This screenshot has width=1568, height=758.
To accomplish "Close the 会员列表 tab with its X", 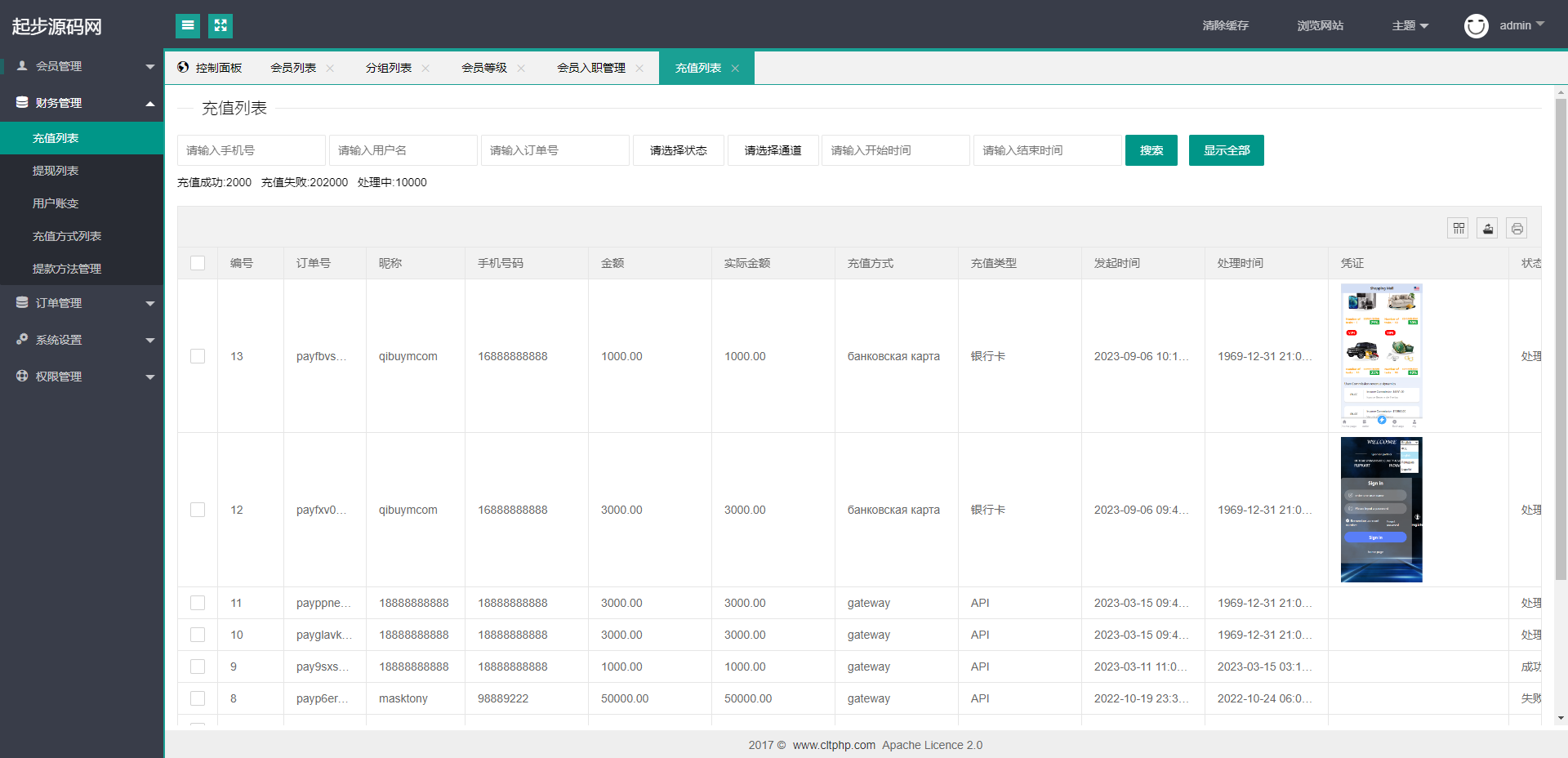I will pos(330,69).
